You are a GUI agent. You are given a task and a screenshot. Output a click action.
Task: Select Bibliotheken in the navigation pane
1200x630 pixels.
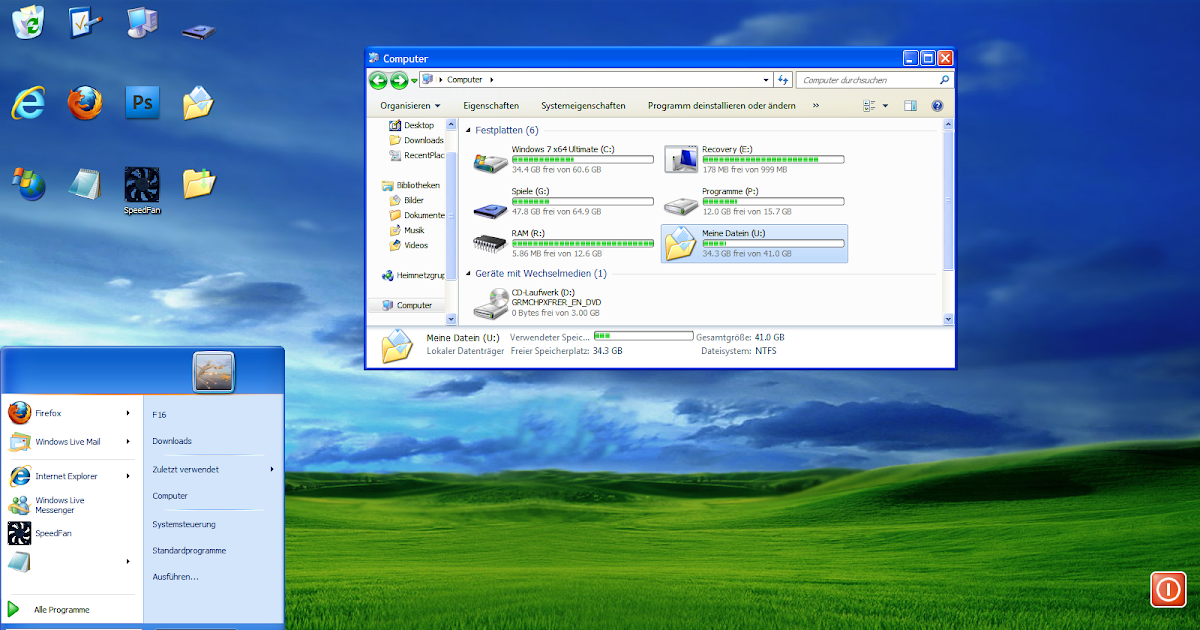[411, 185]
